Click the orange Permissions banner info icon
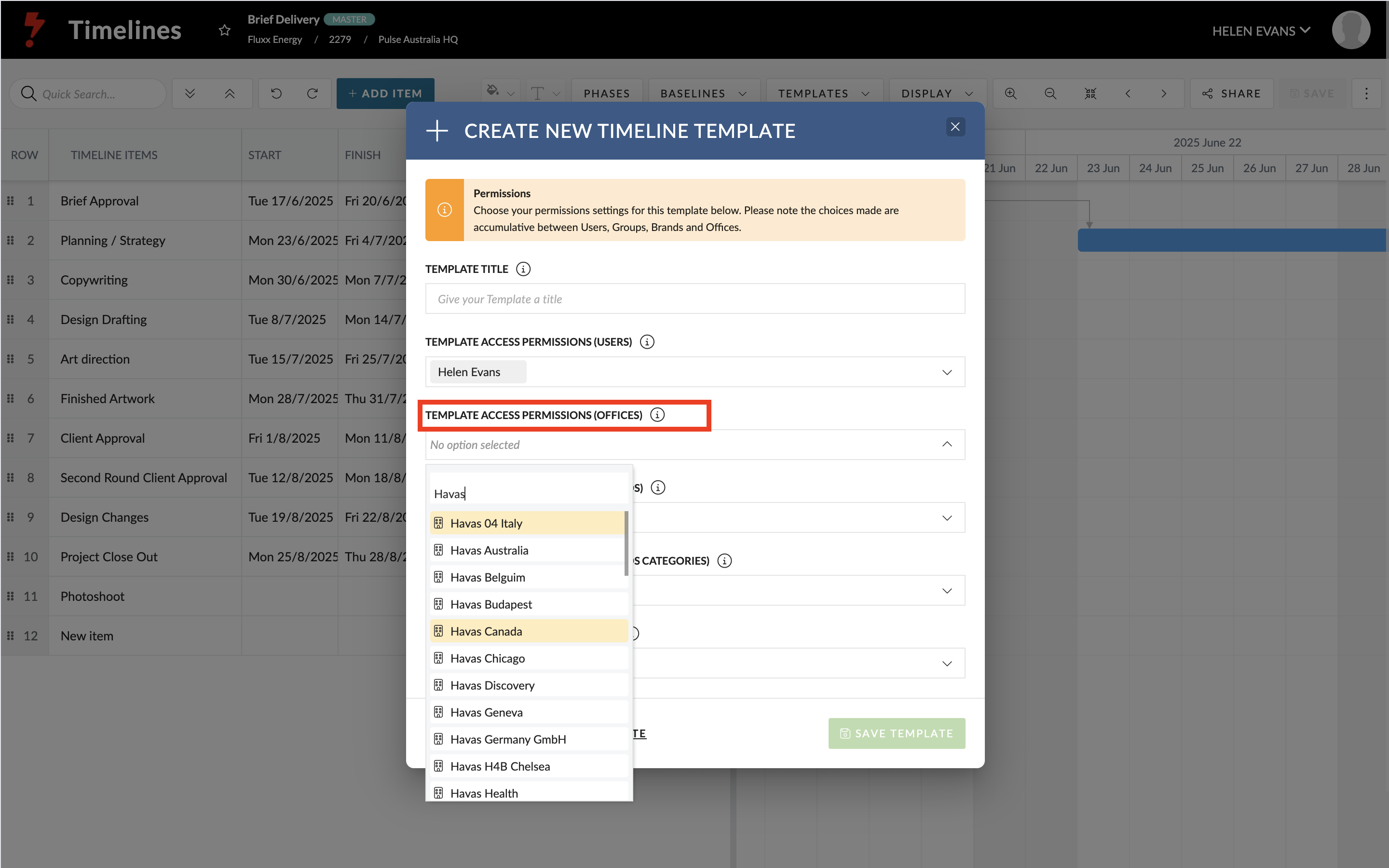The image size is (1389, 868). pos(444,210)
